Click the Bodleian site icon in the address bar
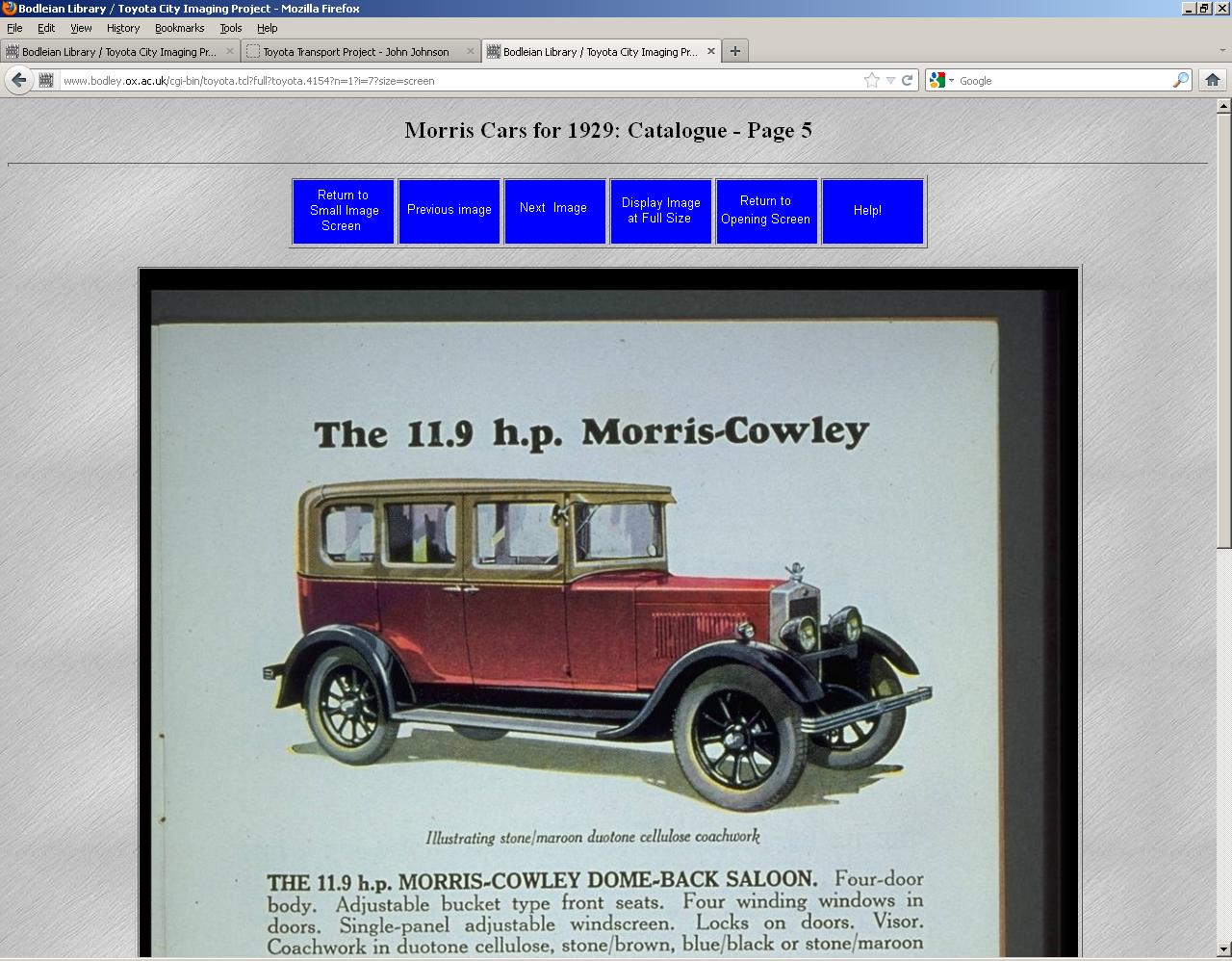 tap(45, 81)
